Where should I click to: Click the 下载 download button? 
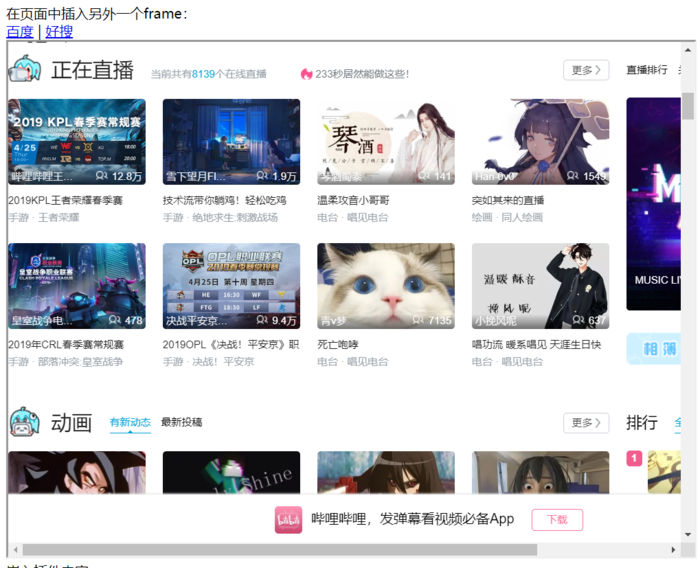pos(557,520)
